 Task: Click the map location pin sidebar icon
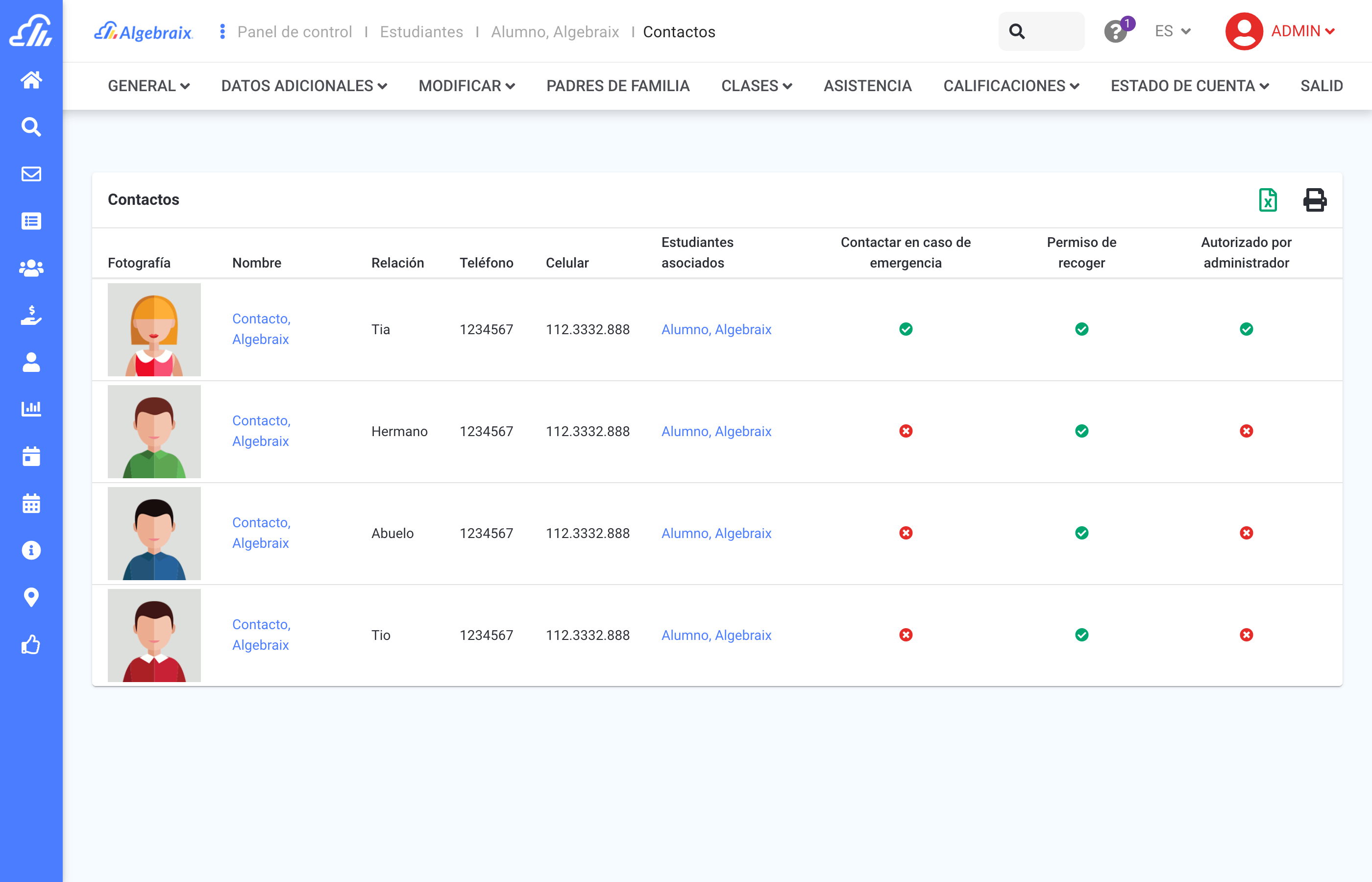point(31,597)
